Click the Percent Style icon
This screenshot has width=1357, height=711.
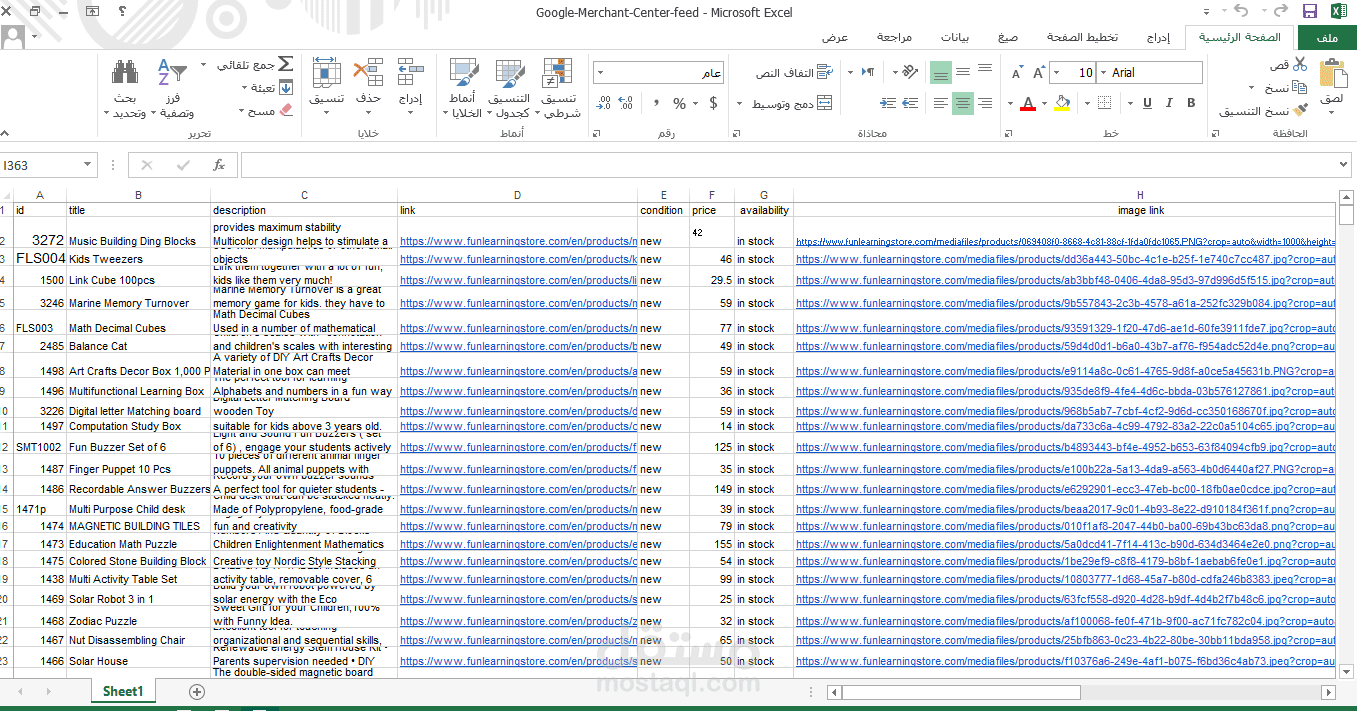point(680,103)
